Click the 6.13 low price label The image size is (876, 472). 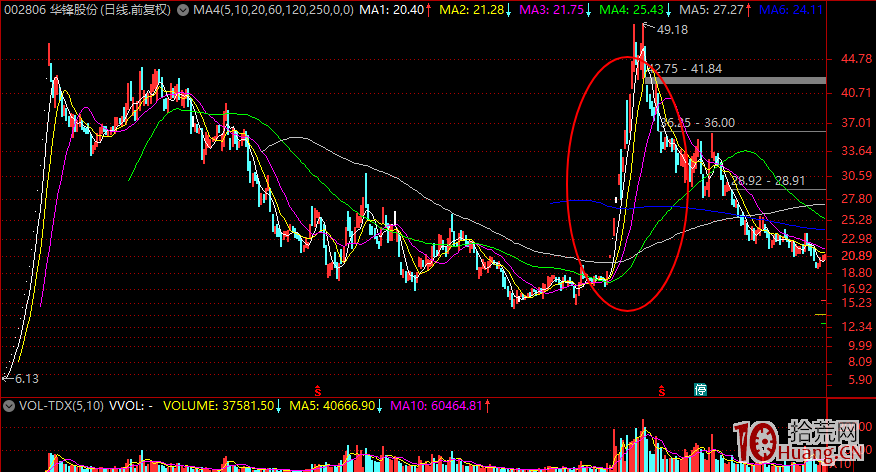(26, 379)
